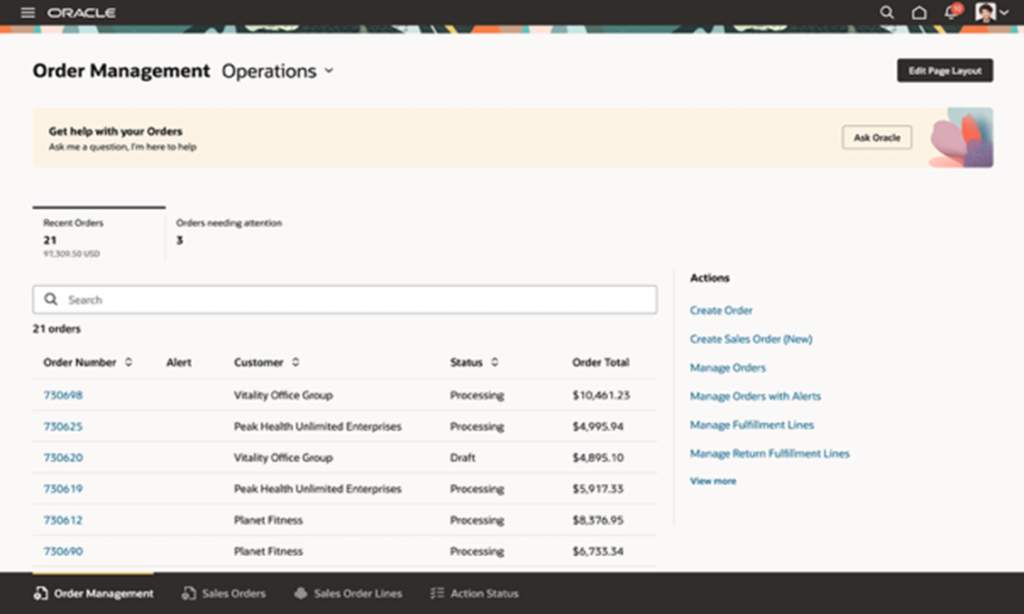Open the hamburger navigation menu
Screen dimensions: 1024x614
click(x=27, y=12)
